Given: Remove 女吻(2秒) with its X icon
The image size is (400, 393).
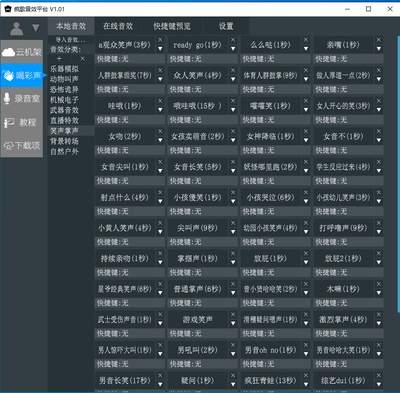Looking at the screenshot, I should [160, 131].
